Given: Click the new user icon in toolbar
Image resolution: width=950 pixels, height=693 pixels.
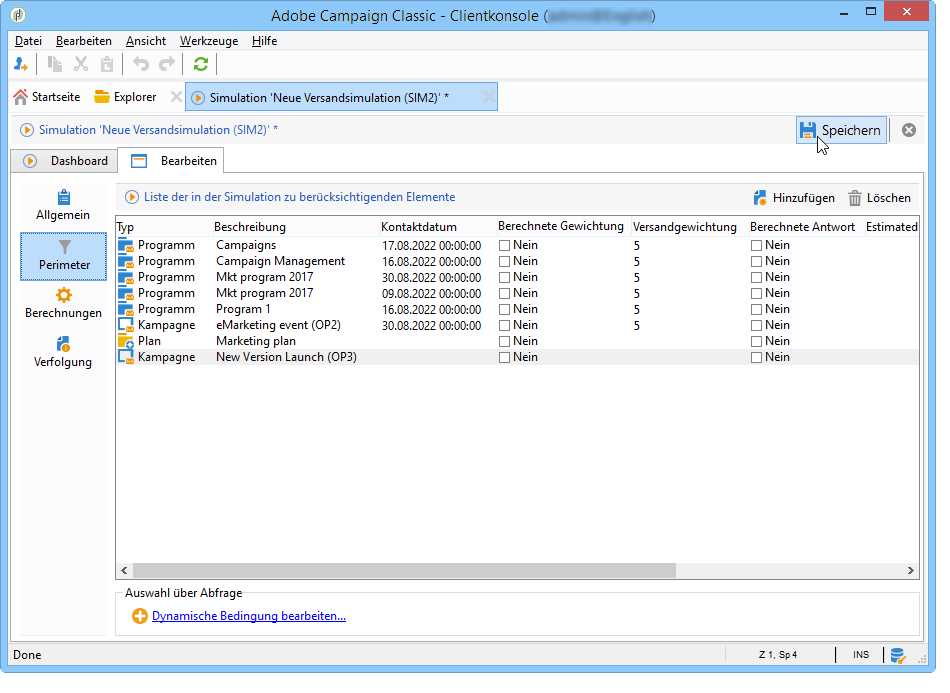Looking at the screenshot, I should click(21, 64).
